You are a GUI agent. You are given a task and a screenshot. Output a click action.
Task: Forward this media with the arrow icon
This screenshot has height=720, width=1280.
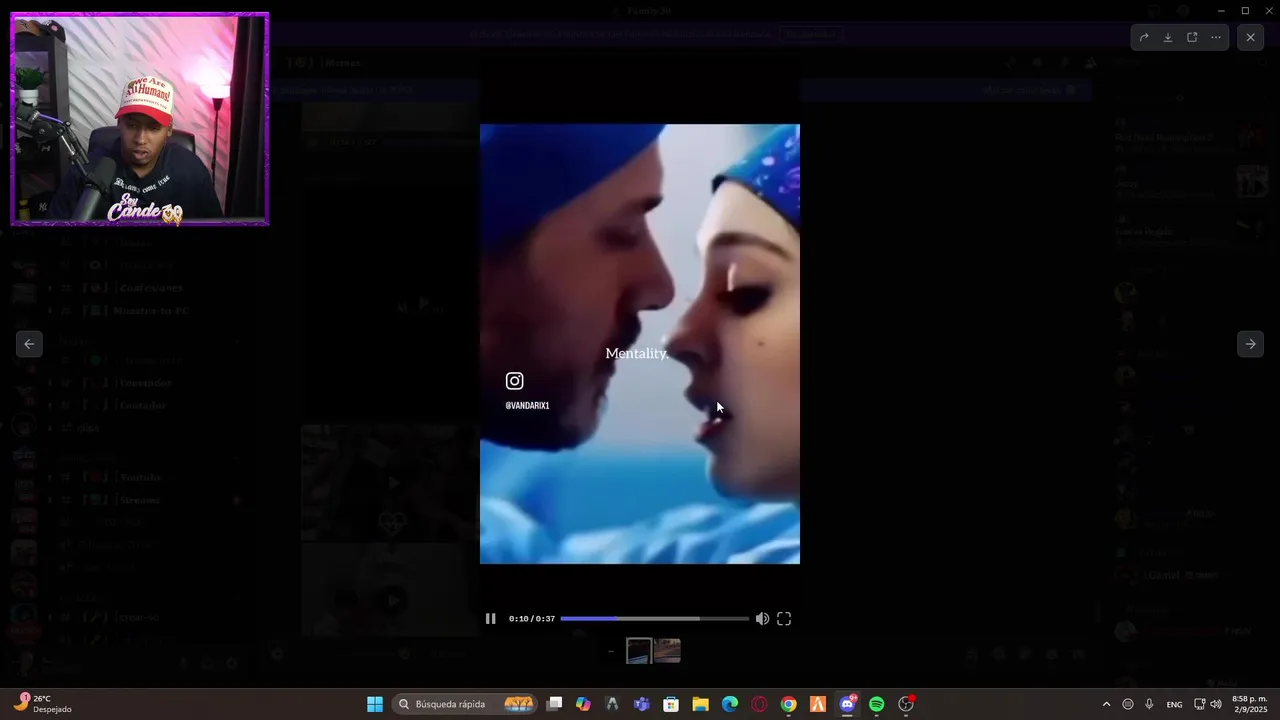pyautogui.click(x=1144, y=38)
